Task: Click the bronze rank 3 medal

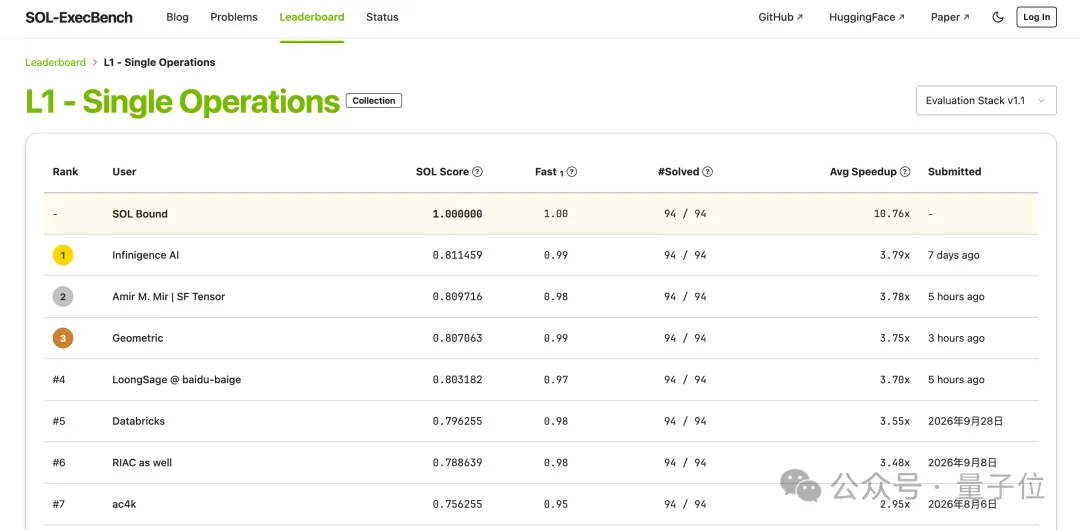Action: click(x=63, y=338)
